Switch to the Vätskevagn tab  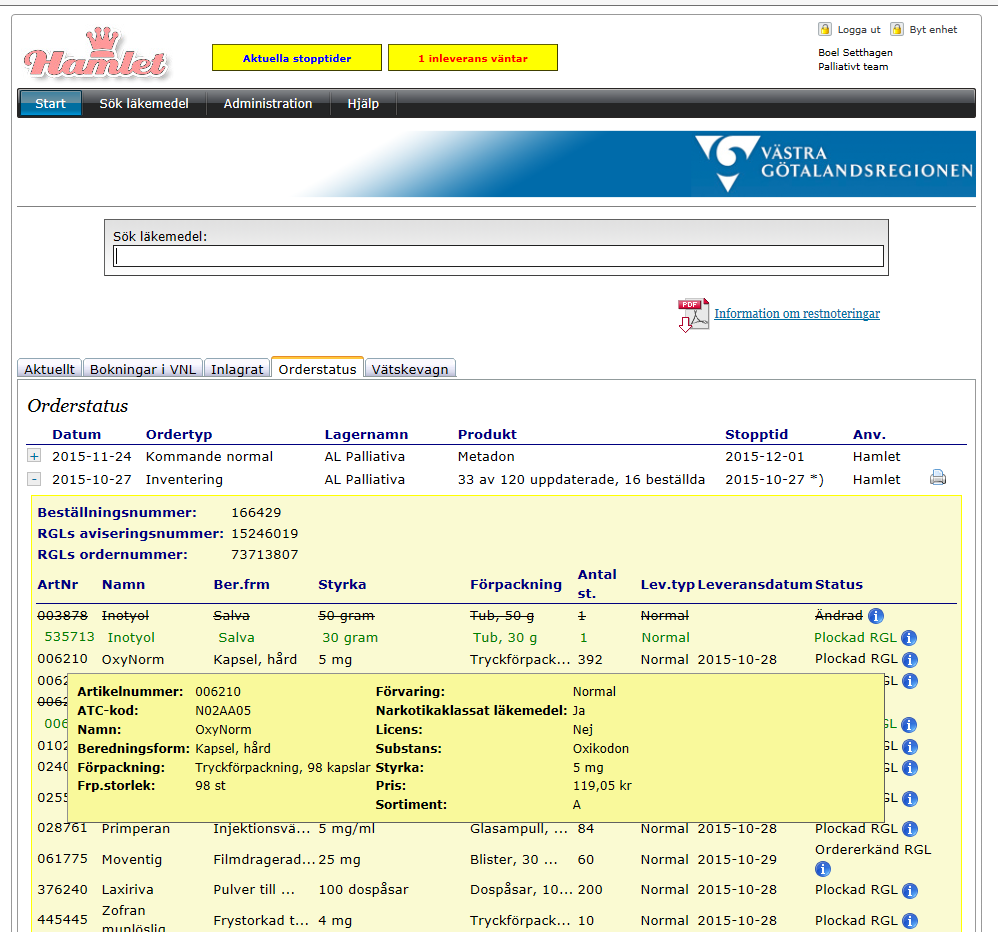410,369
